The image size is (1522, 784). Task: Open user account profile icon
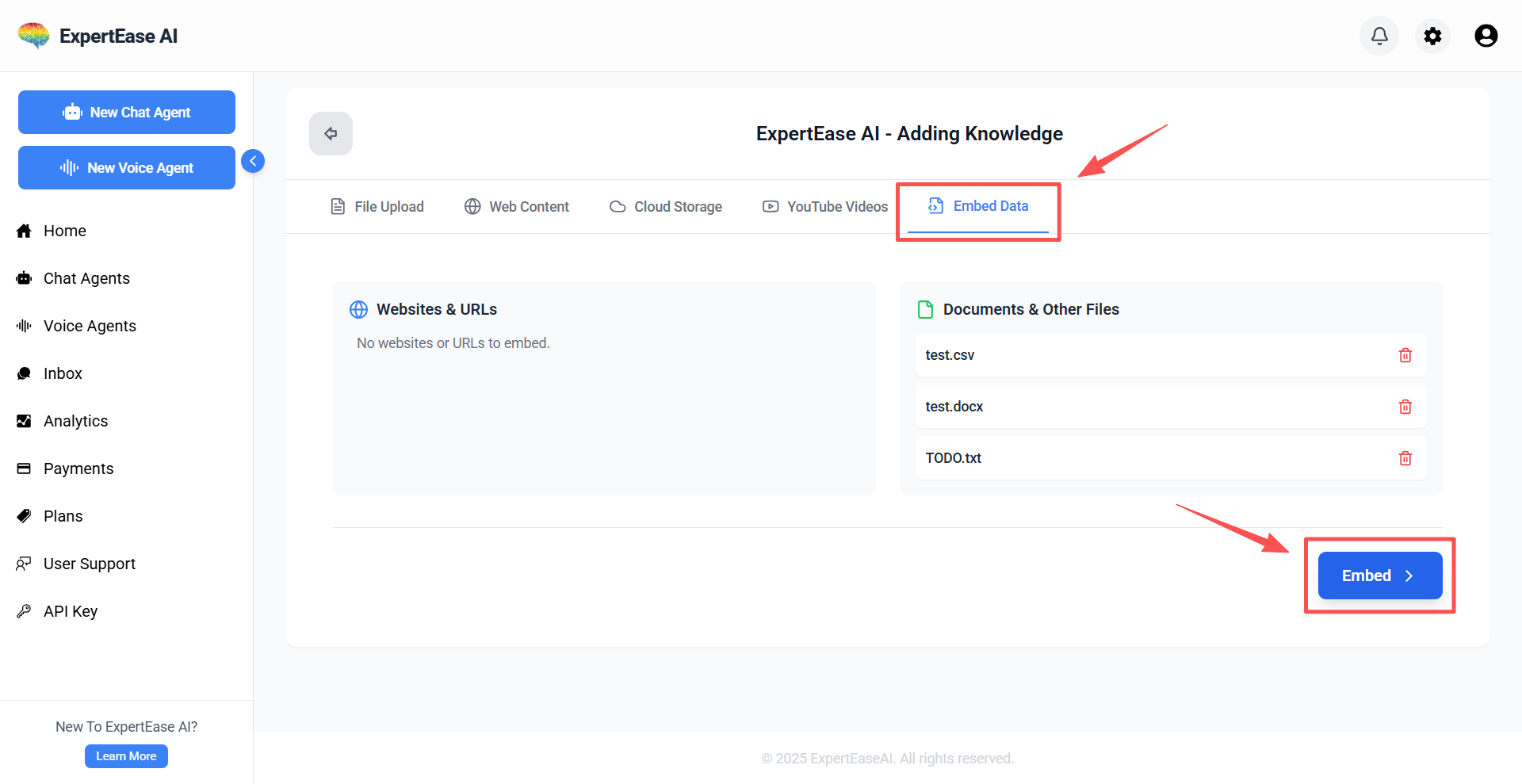[1486, 36]
